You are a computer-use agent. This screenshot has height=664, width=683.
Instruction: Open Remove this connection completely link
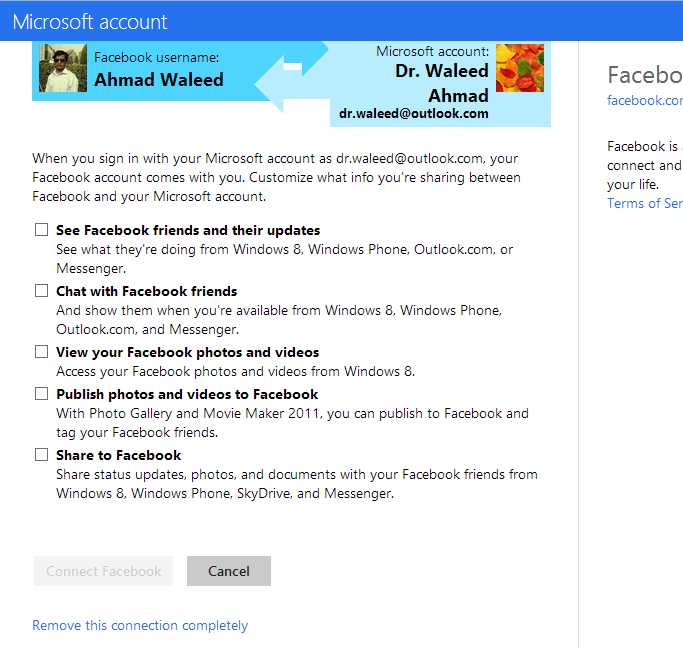point(140,626)
